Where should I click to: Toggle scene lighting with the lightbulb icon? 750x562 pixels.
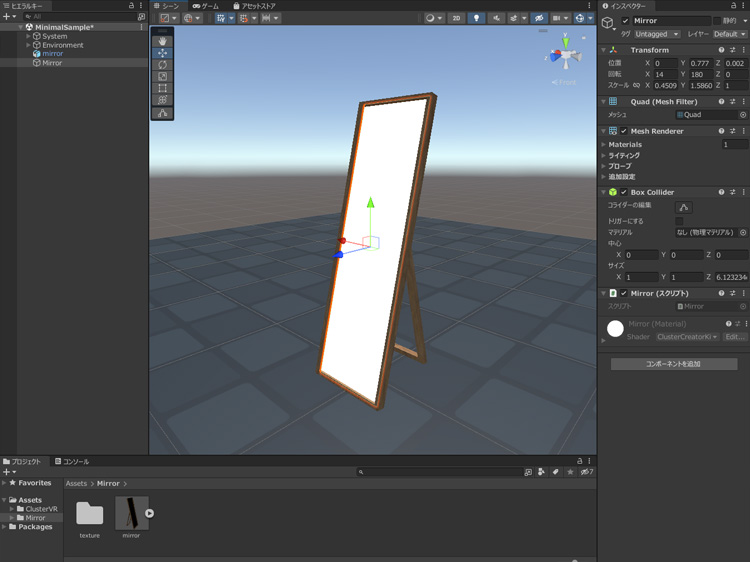coord(476,18)
